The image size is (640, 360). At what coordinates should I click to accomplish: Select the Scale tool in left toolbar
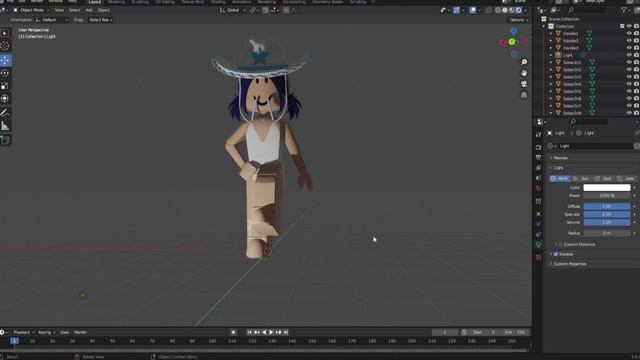tap(5, 86)
